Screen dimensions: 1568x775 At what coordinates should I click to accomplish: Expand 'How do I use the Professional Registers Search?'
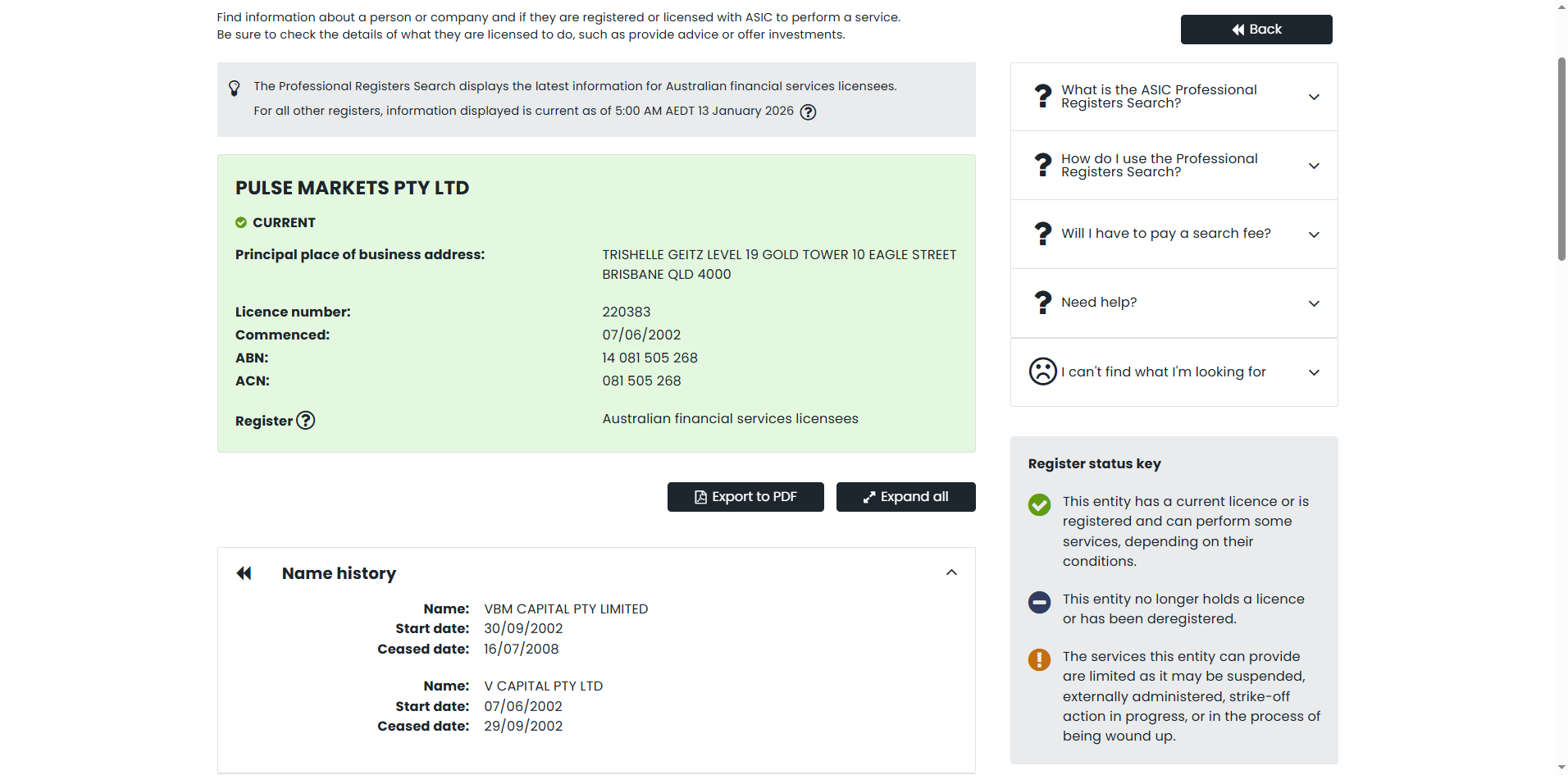tap(1314, 166)
